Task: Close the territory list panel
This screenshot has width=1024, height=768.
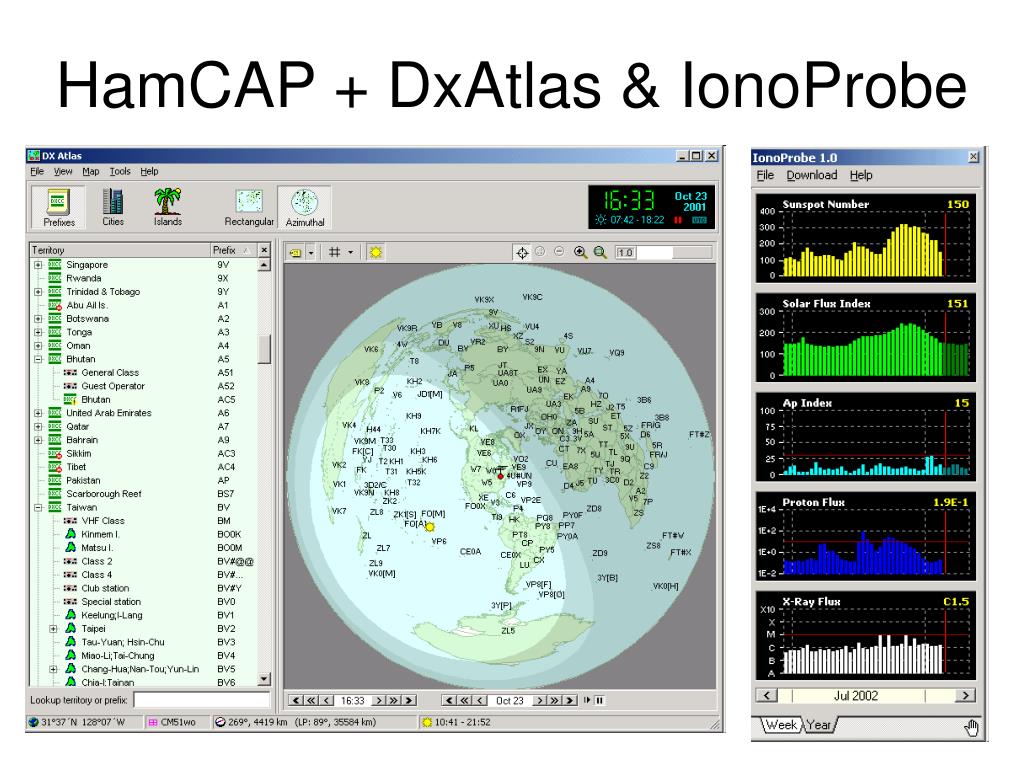Action: [264, 250]
